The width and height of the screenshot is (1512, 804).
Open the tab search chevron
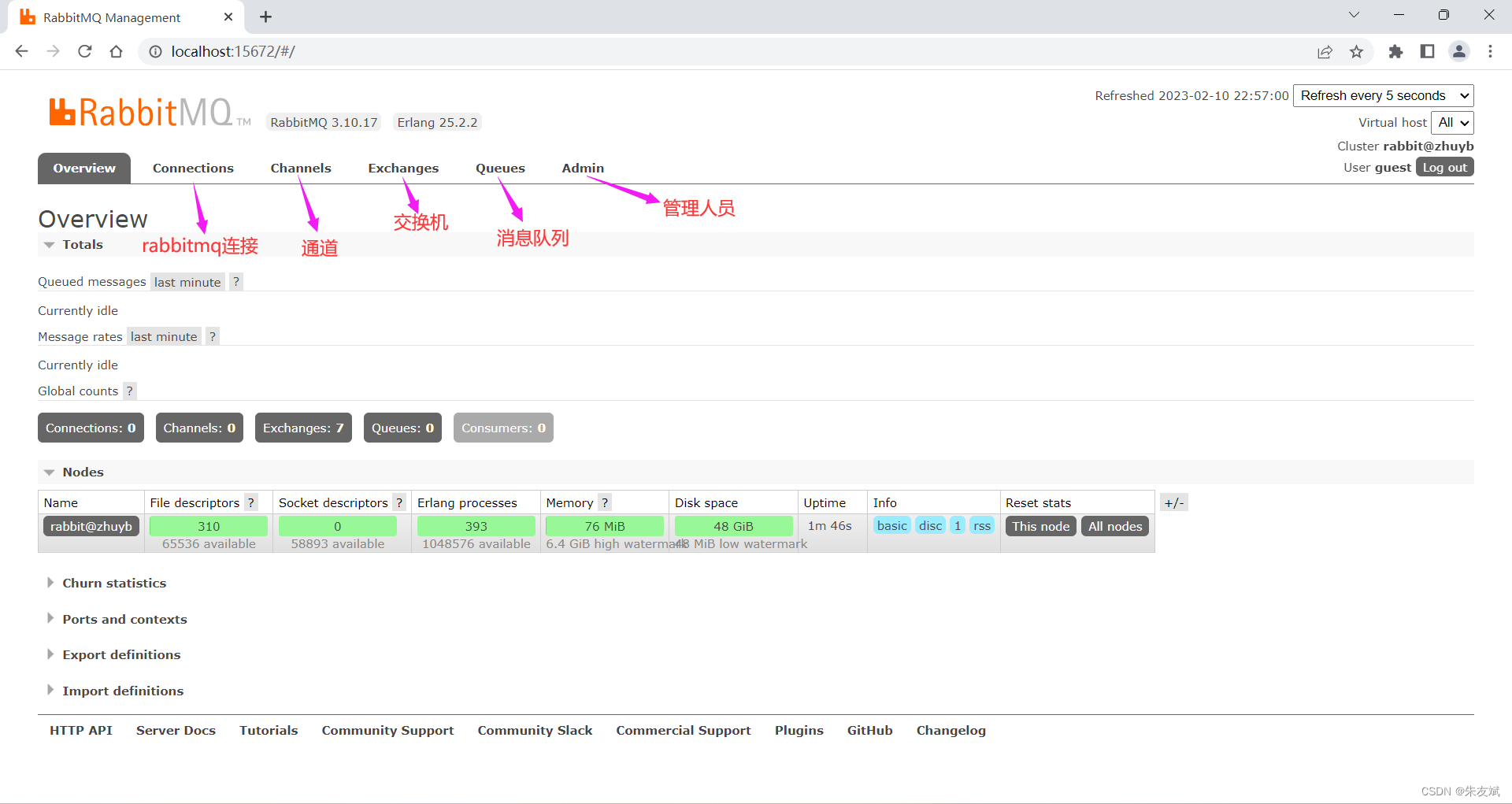[1354, 15]
